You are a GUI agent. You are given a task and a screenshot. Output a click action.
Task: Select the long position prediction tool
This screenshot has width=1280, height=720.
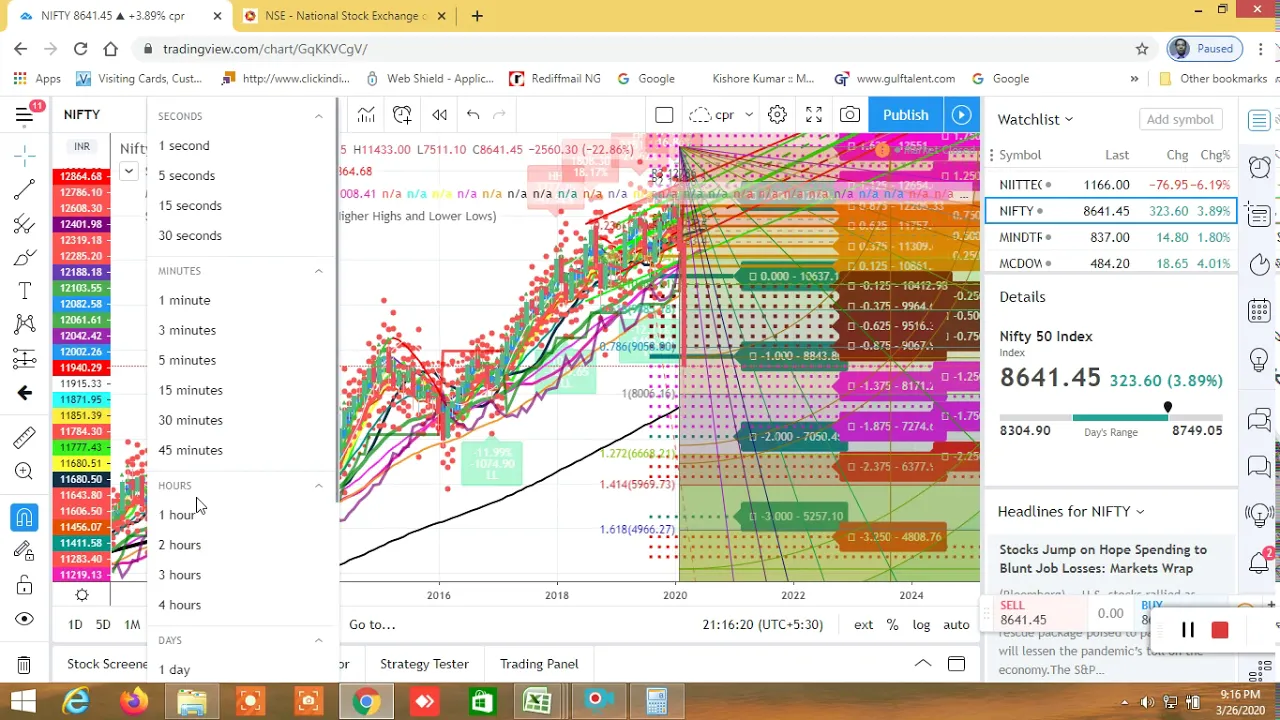coord(25,358)
